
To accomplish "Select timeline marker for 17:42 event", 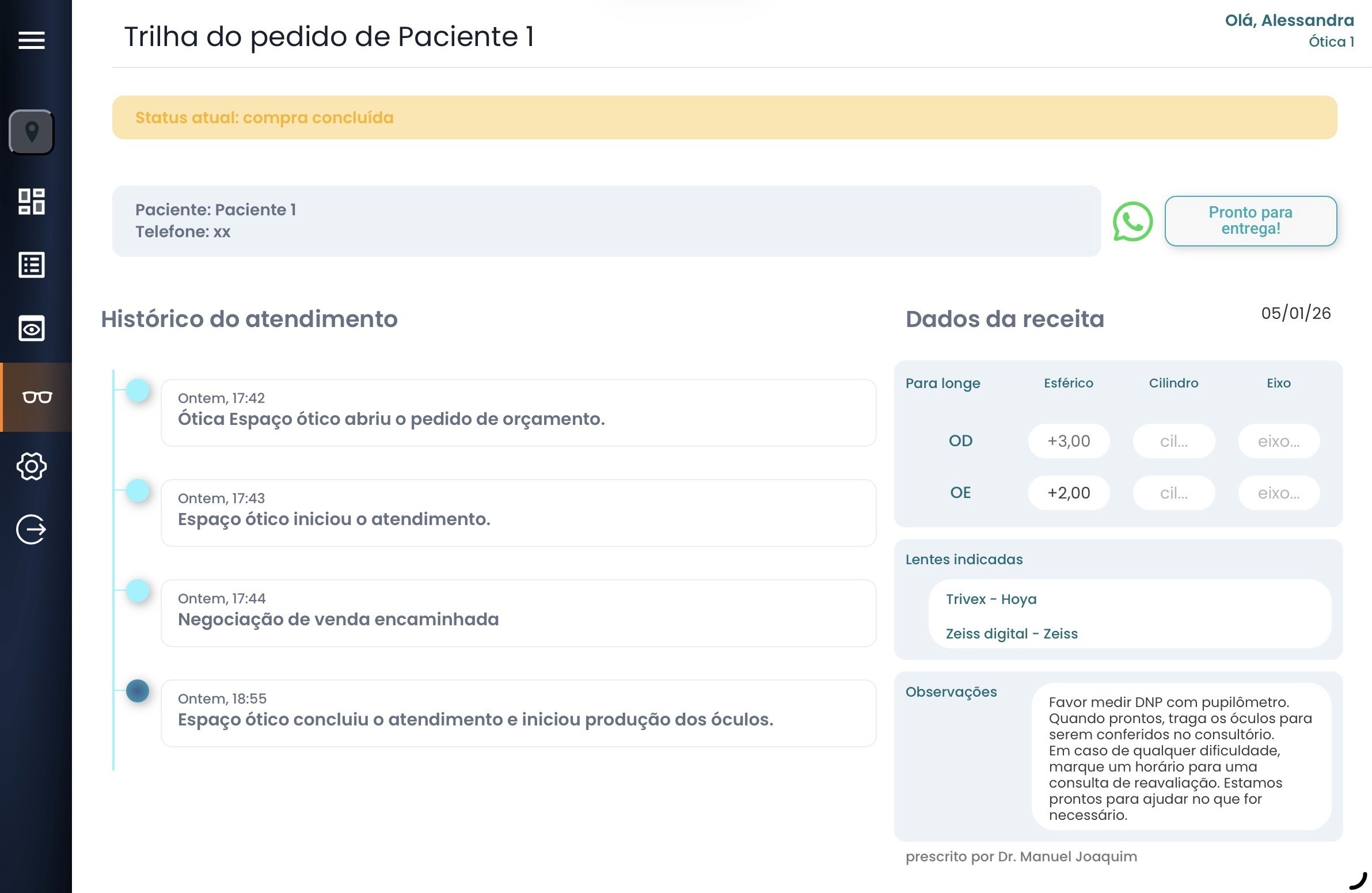I will point(138,391).
